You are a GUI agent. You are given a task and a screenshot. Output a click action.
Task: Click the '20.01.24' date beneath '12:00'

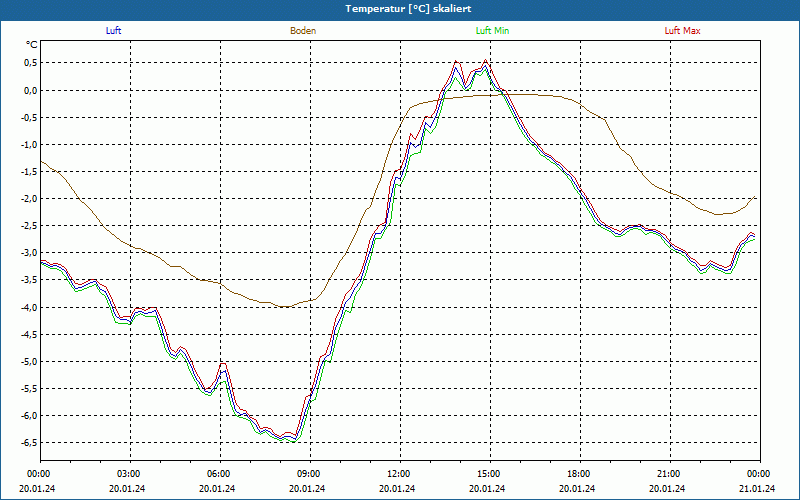[397, 488]
